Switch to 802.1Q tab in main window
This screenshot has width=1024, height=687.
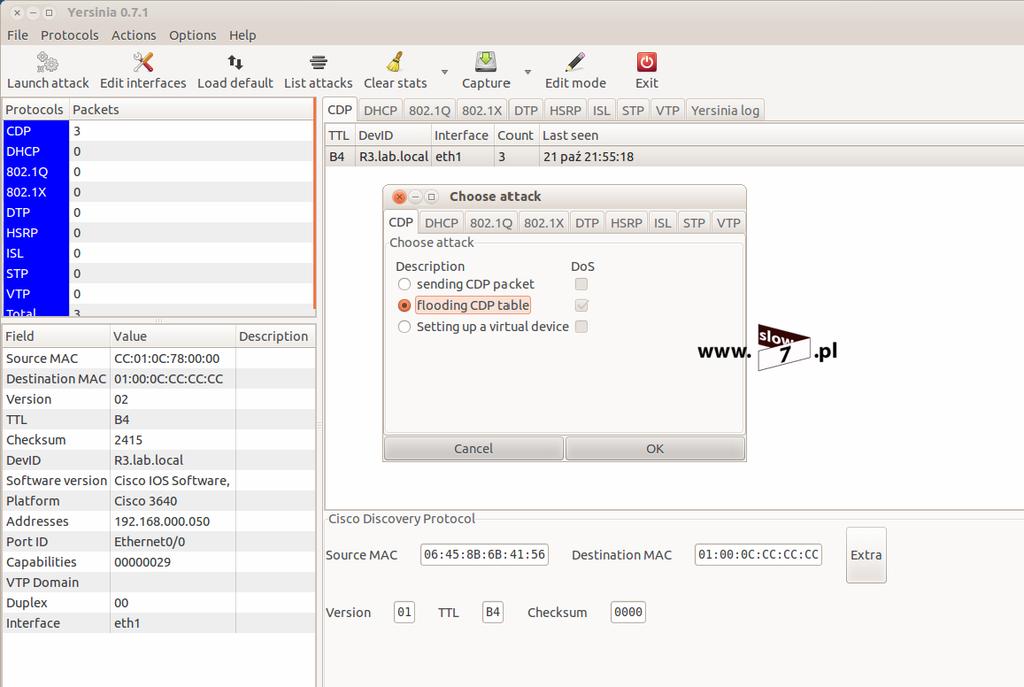pyautogui.click(x=430, y=110)
